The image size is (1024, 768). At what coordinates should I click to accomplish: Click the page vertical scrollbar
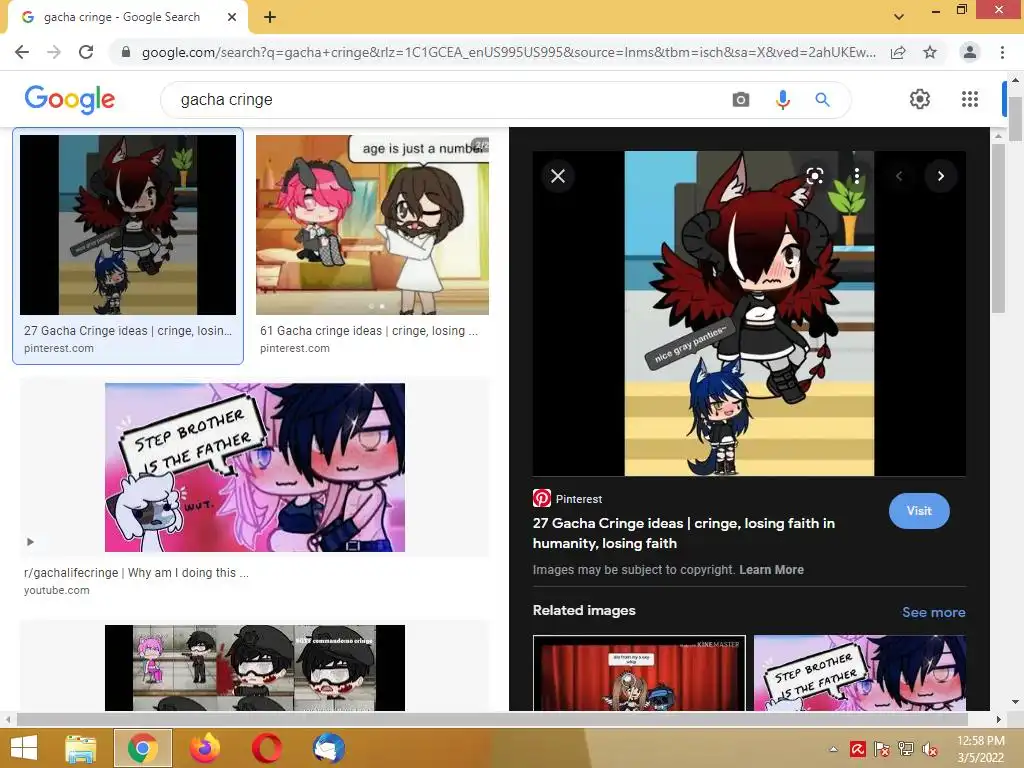tap(1015, 119)
